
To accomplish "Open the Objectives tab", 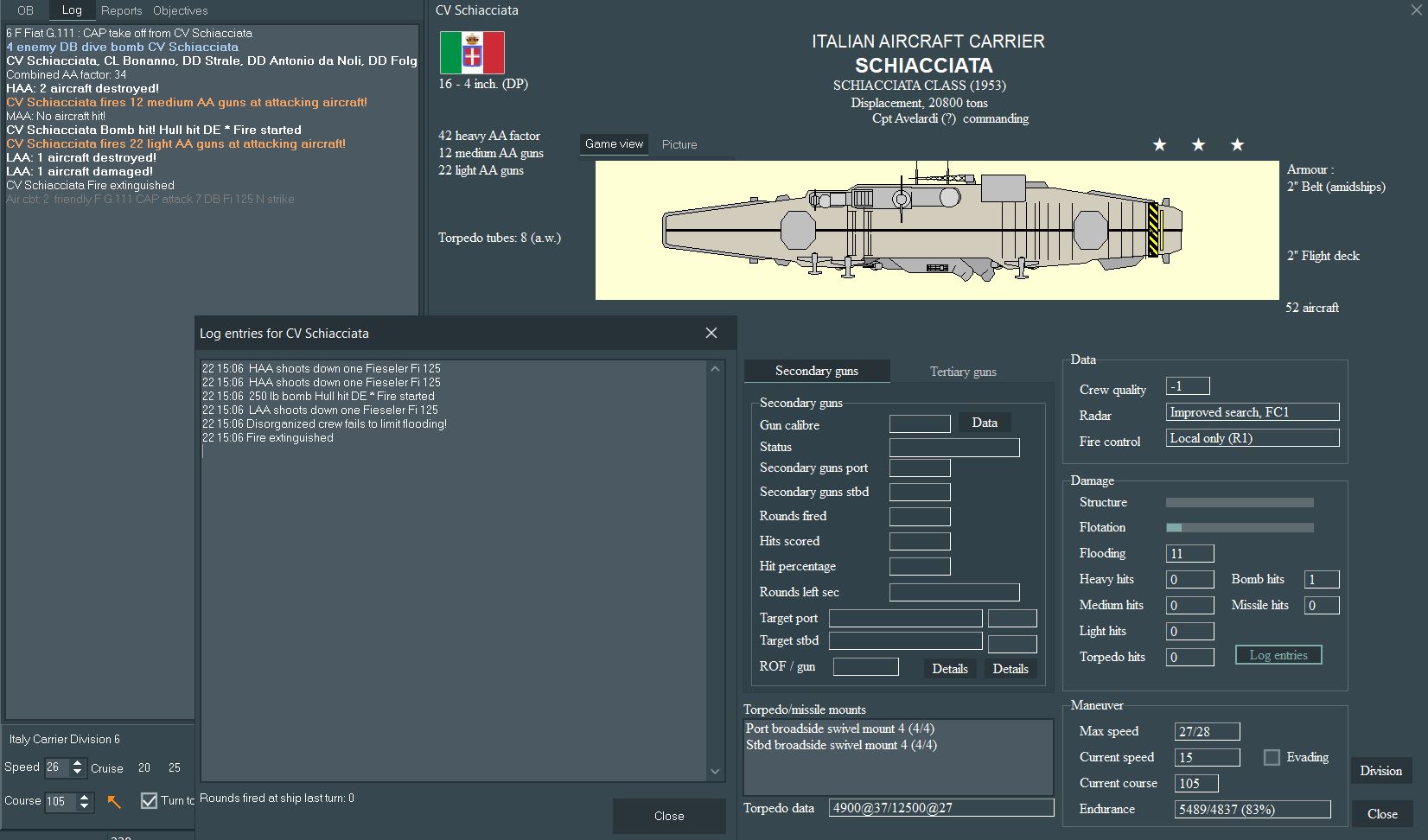I will point(181,10).
